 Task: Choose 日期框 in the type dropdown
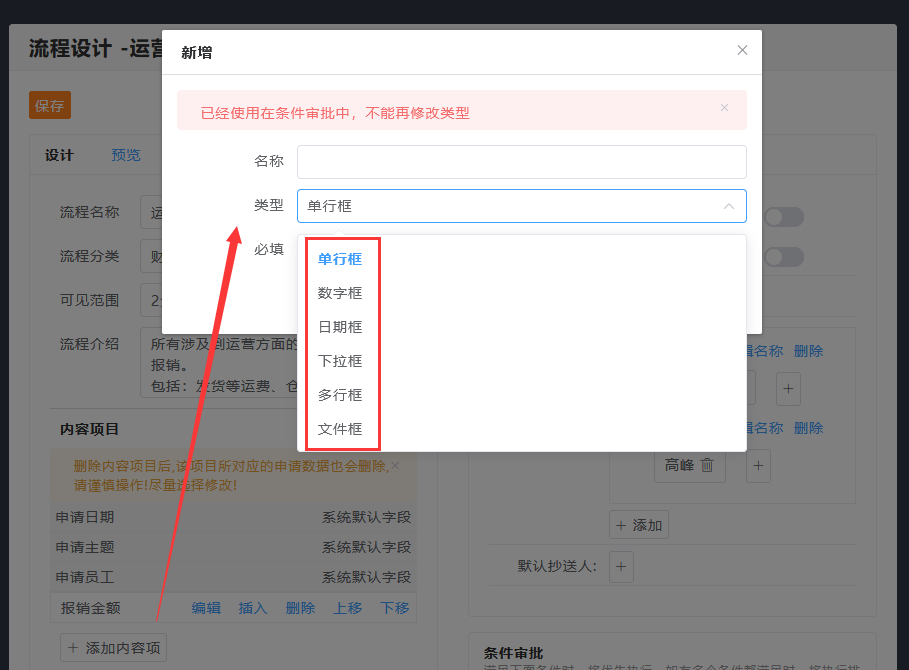pyautogui.click(x=340, y=327)
